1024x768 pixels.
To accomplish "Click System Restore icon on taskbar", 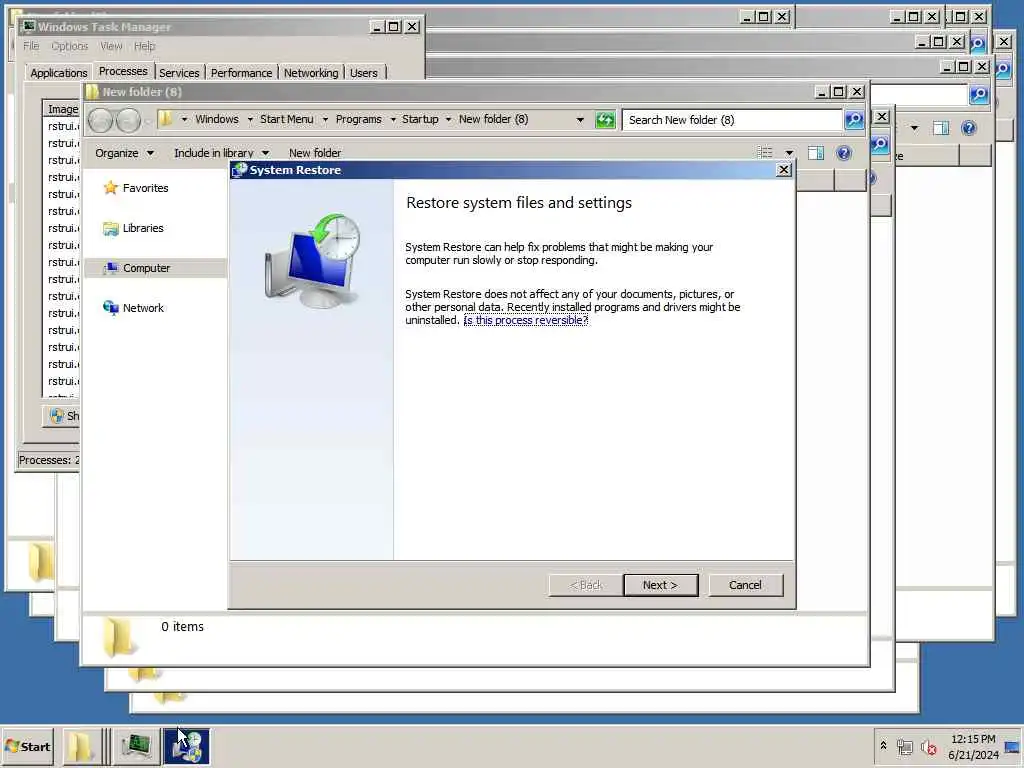I will (187, 746).
